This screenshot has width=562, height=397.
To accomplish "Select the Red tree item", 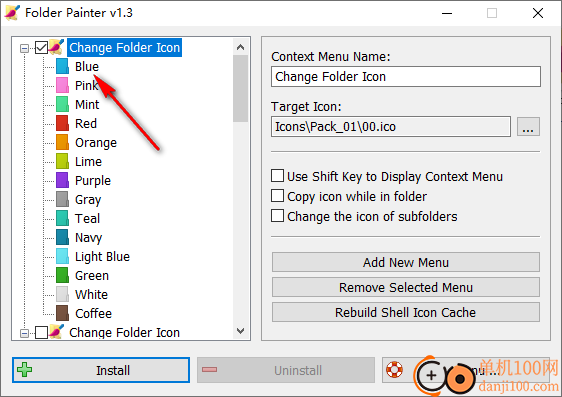I will 86,124.
